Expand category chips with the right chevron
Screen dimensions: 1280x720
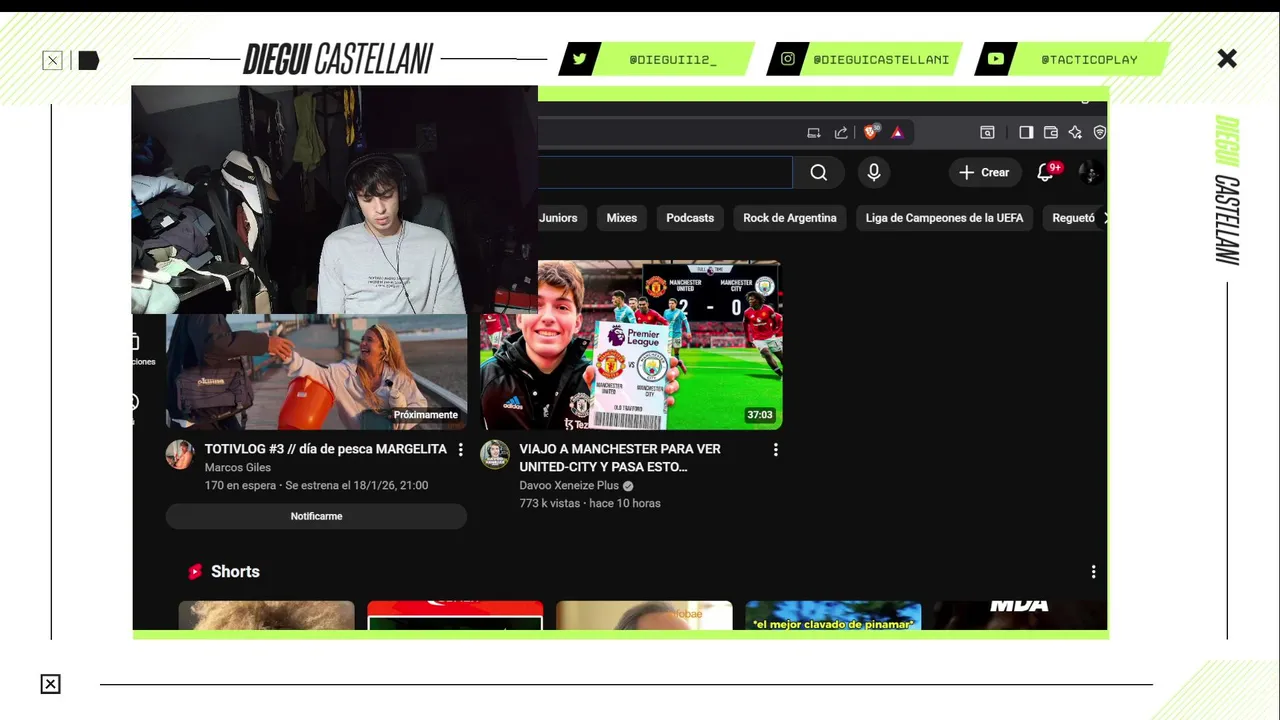[1105, 218]
